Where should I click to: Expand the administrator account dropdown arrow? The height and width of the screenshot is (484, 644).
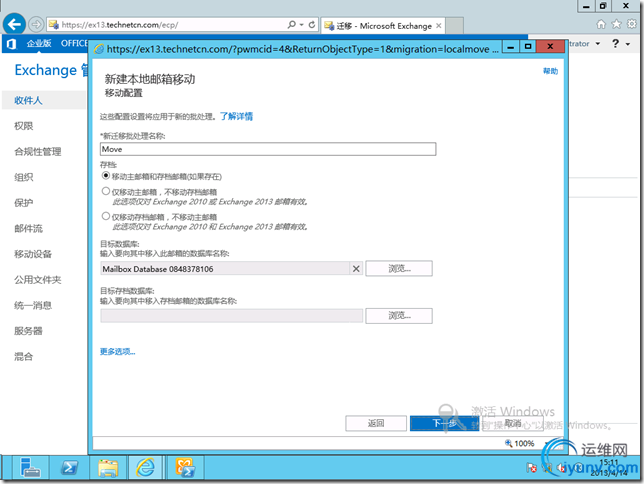[598, 44]
